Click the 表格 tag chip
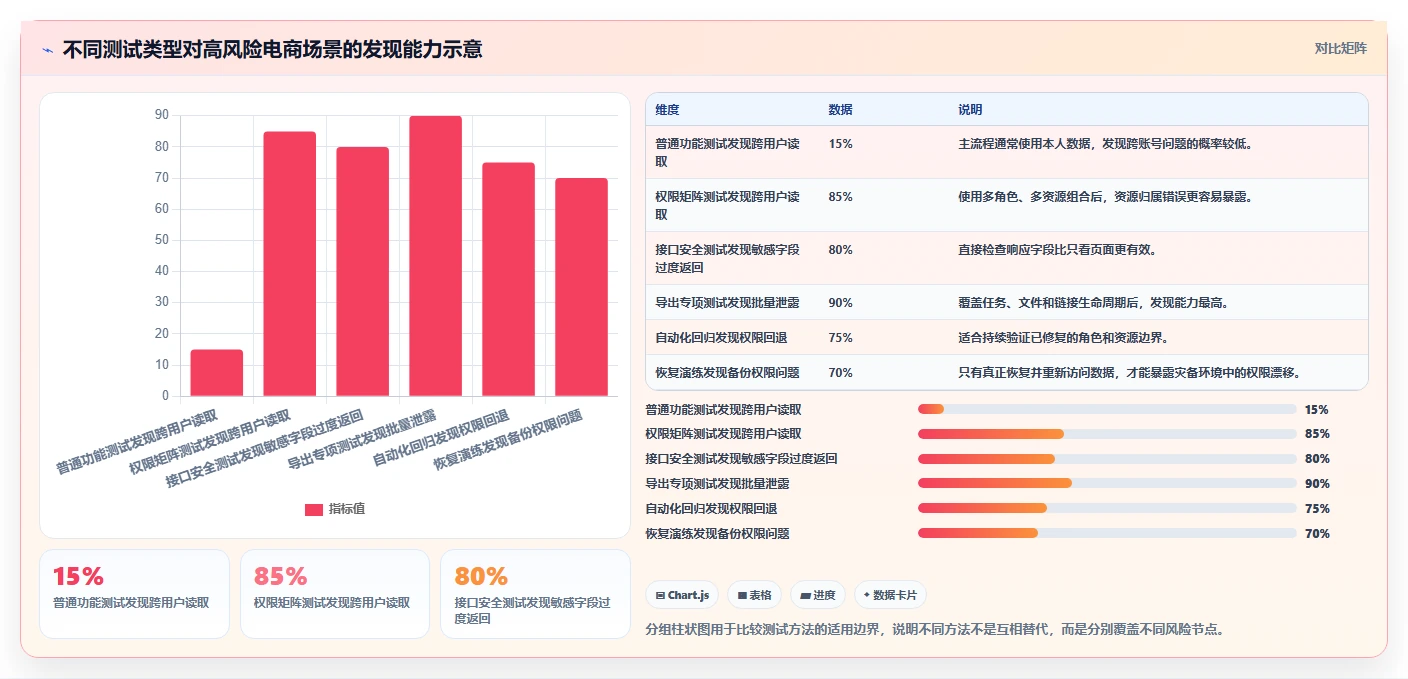This screenshot has height=679, width=1408. tap(754, 595)
